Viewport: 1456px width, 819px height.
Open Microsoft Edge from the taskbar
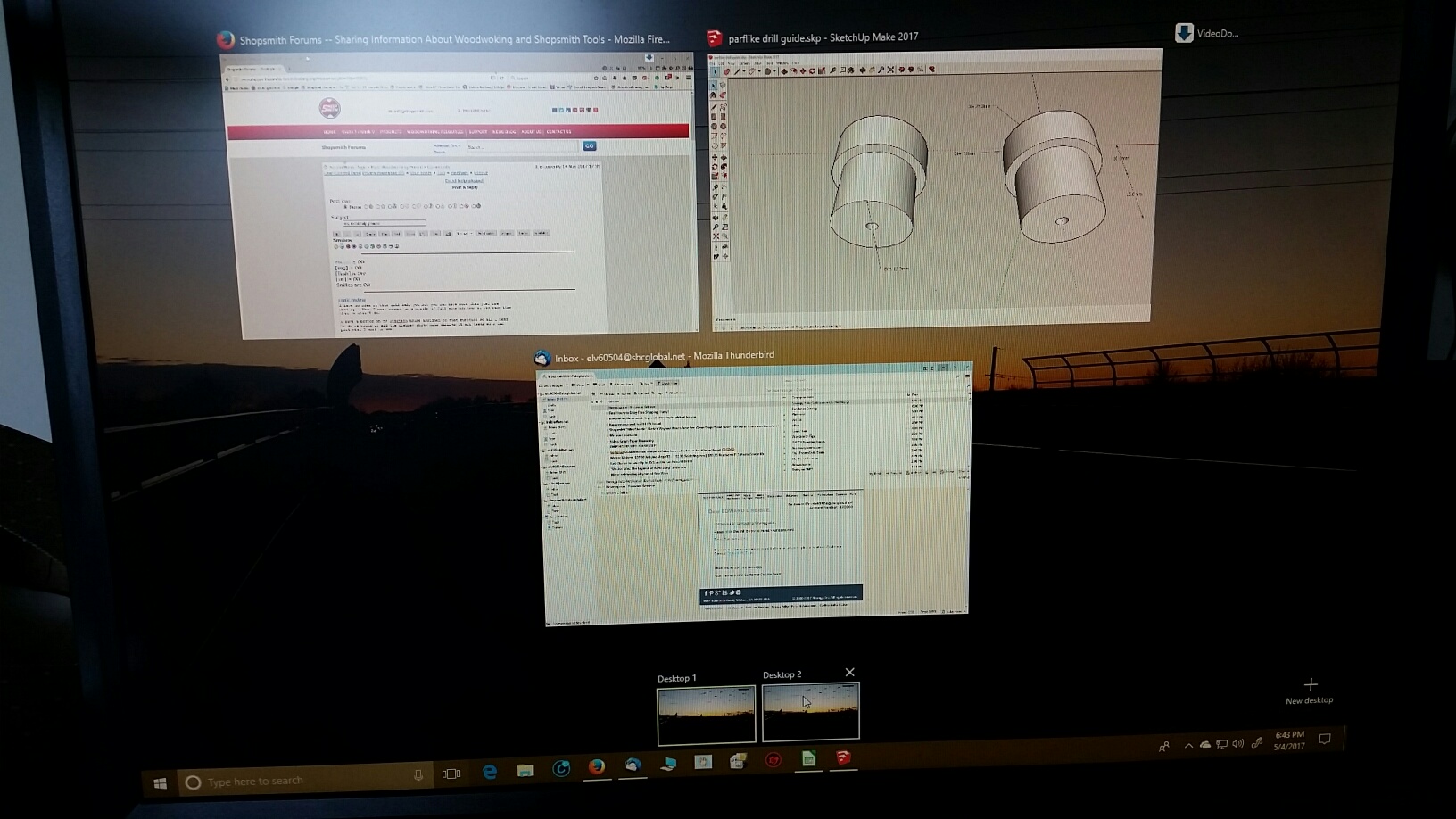click(490, 772)
